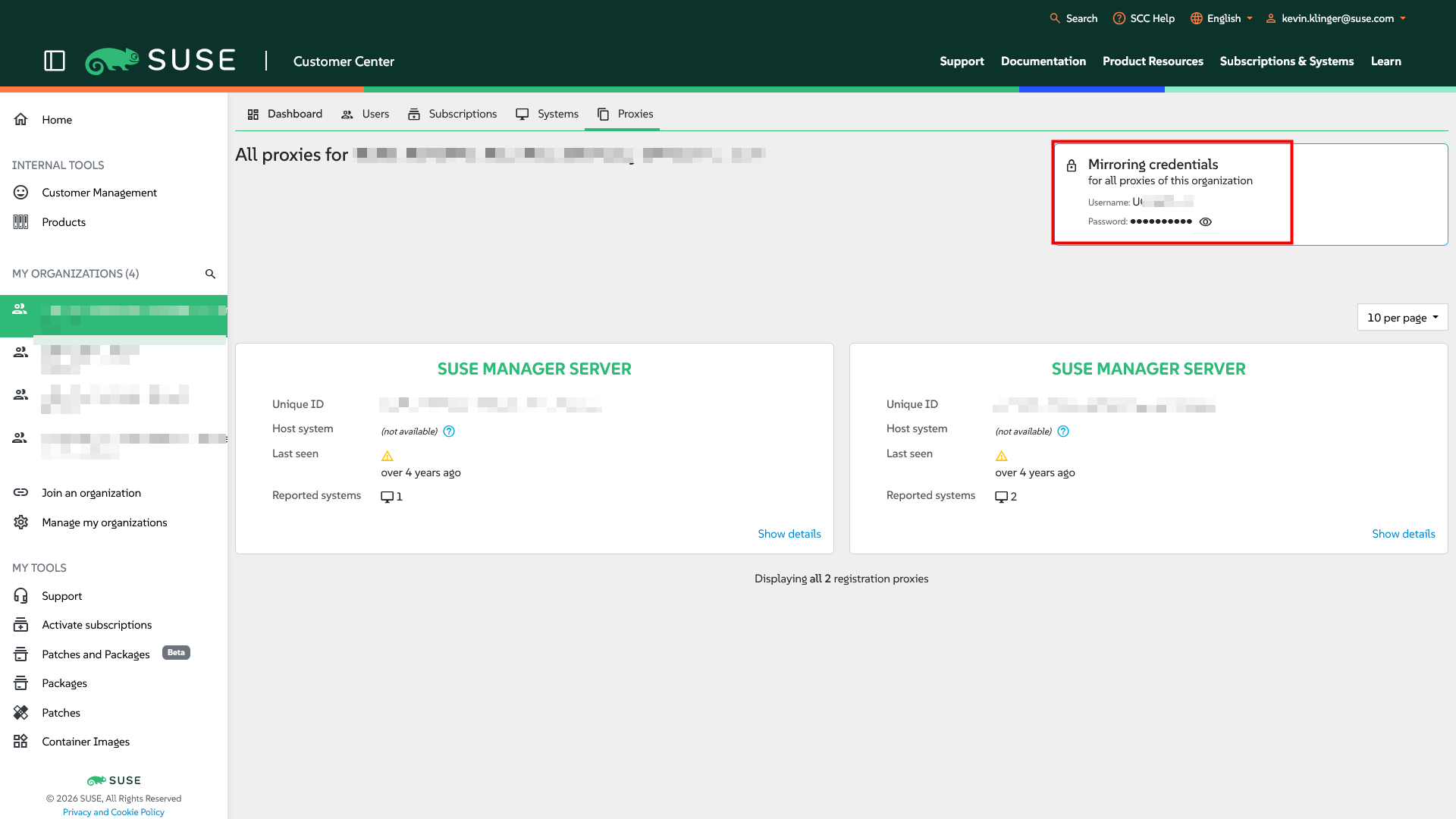Click the Home house icon
The width and height of the screenshot is (1456, 819).
coord(21,119)
